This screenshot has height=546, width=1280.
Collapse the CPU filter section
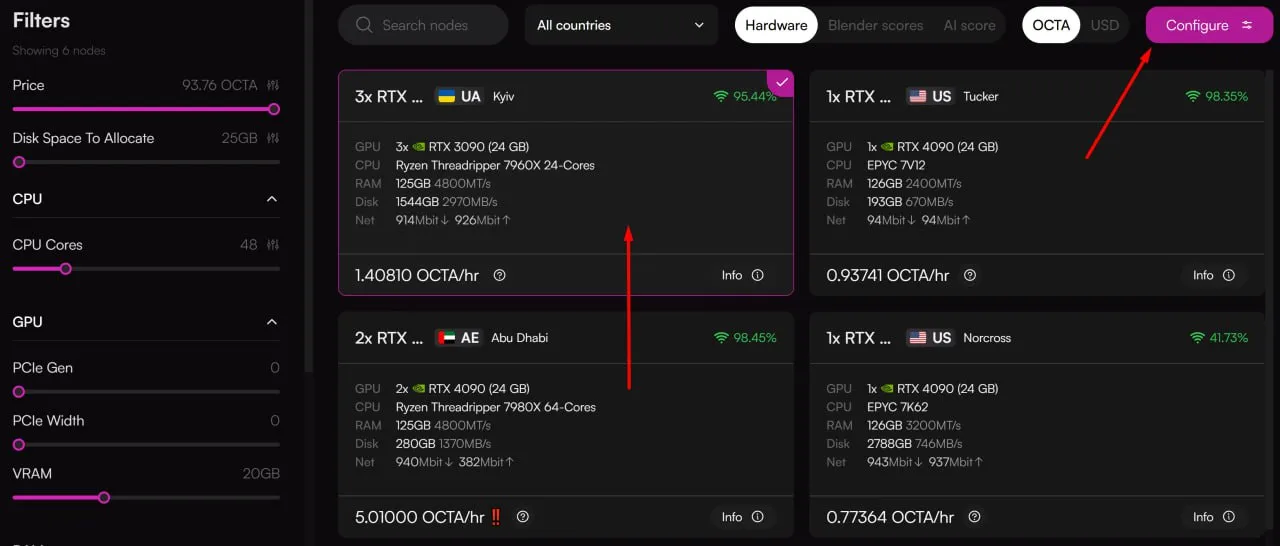tap(272, 199)
